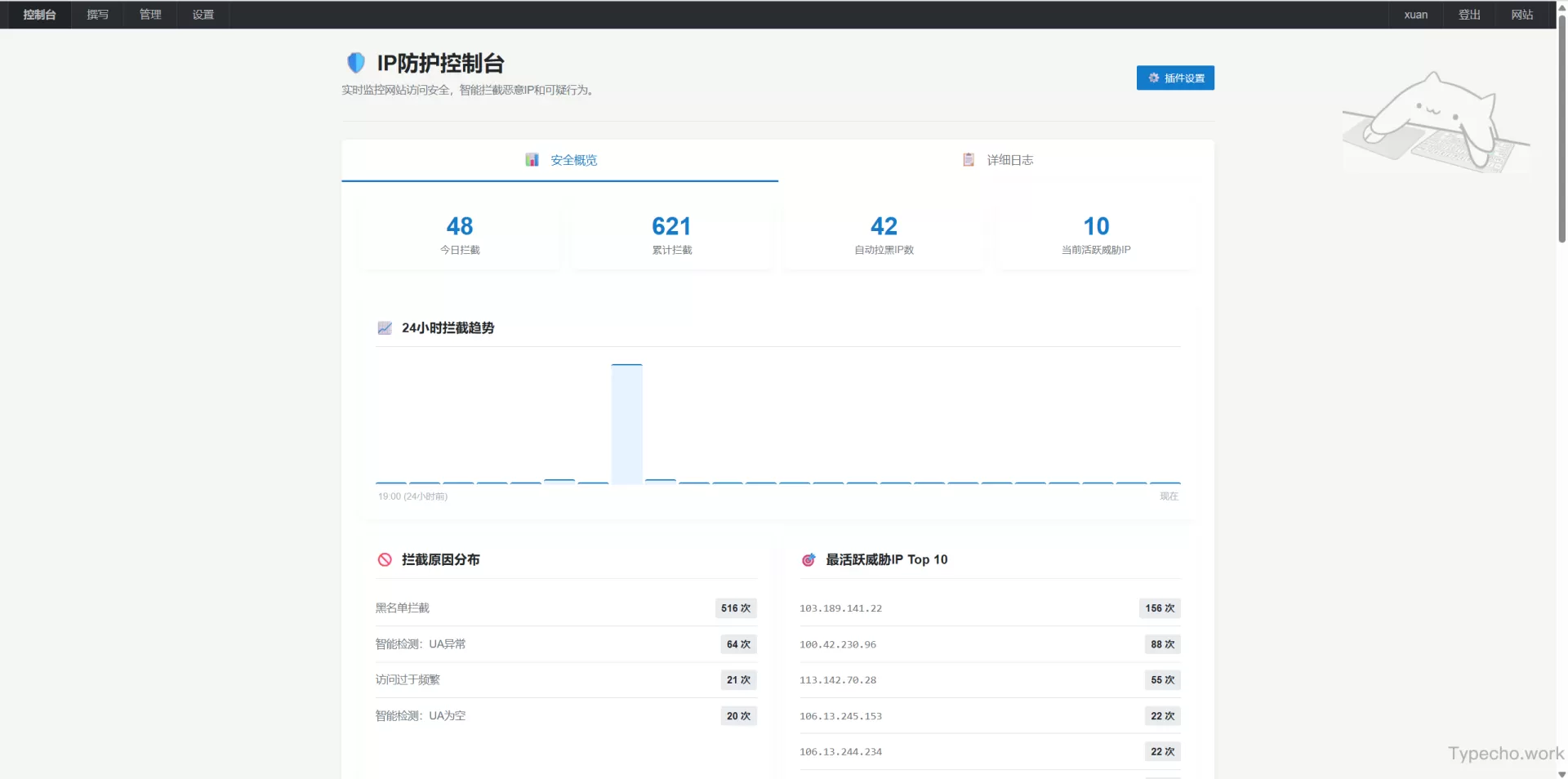Click the gear icon in 插件设置 button

tap(1153, 78)
